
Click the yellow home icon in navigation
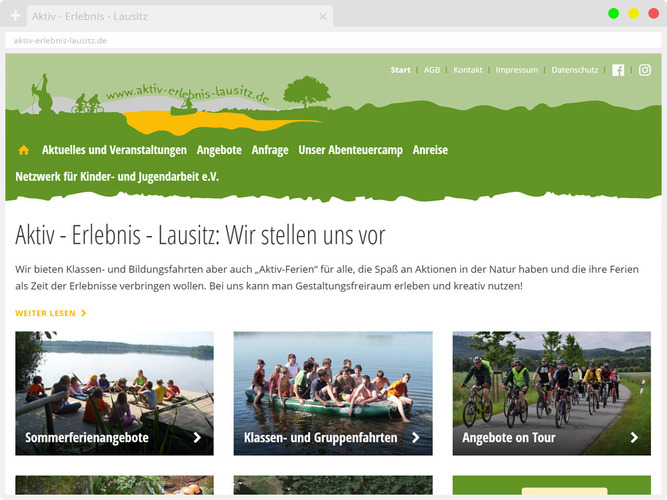pos(23,150)
